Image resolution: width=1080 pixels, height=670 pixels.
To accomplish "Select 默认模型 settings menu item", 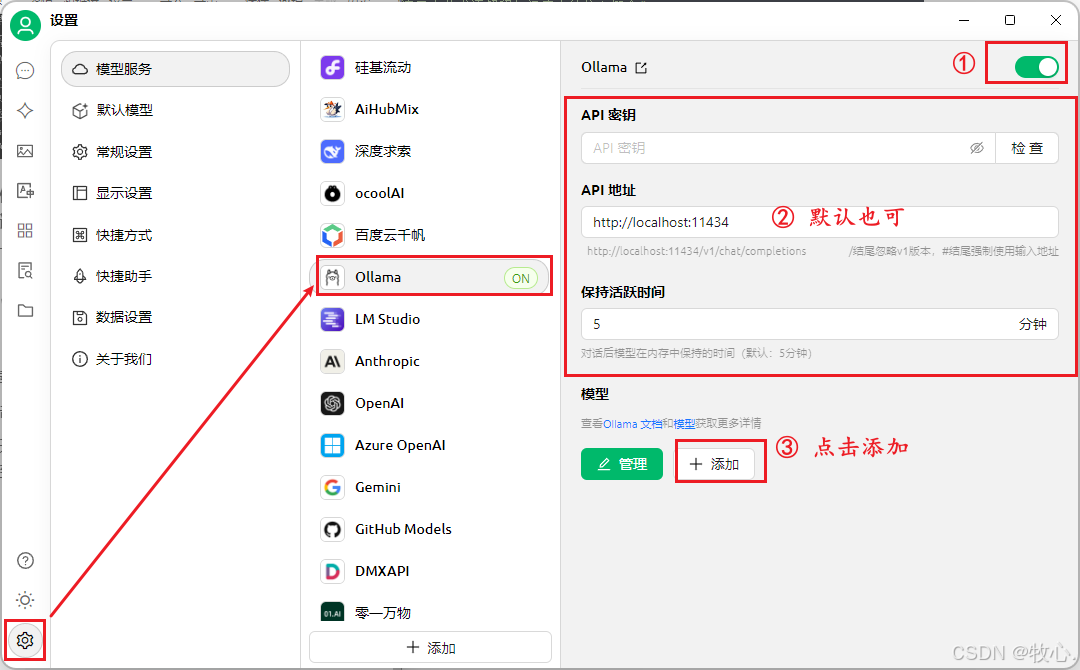I will (176, 110).
